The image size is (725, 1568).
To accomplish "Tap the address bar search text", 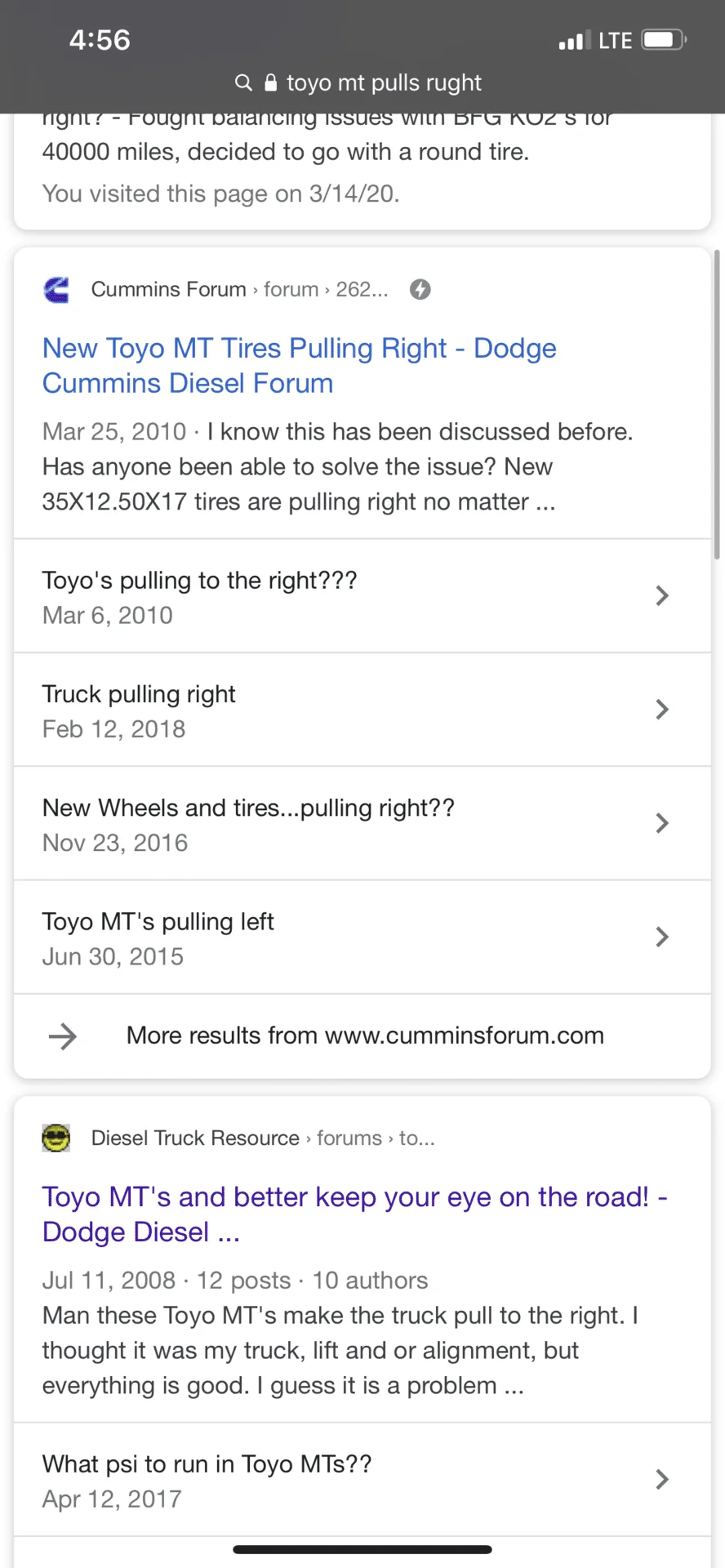I will click(x=384, y=82).
